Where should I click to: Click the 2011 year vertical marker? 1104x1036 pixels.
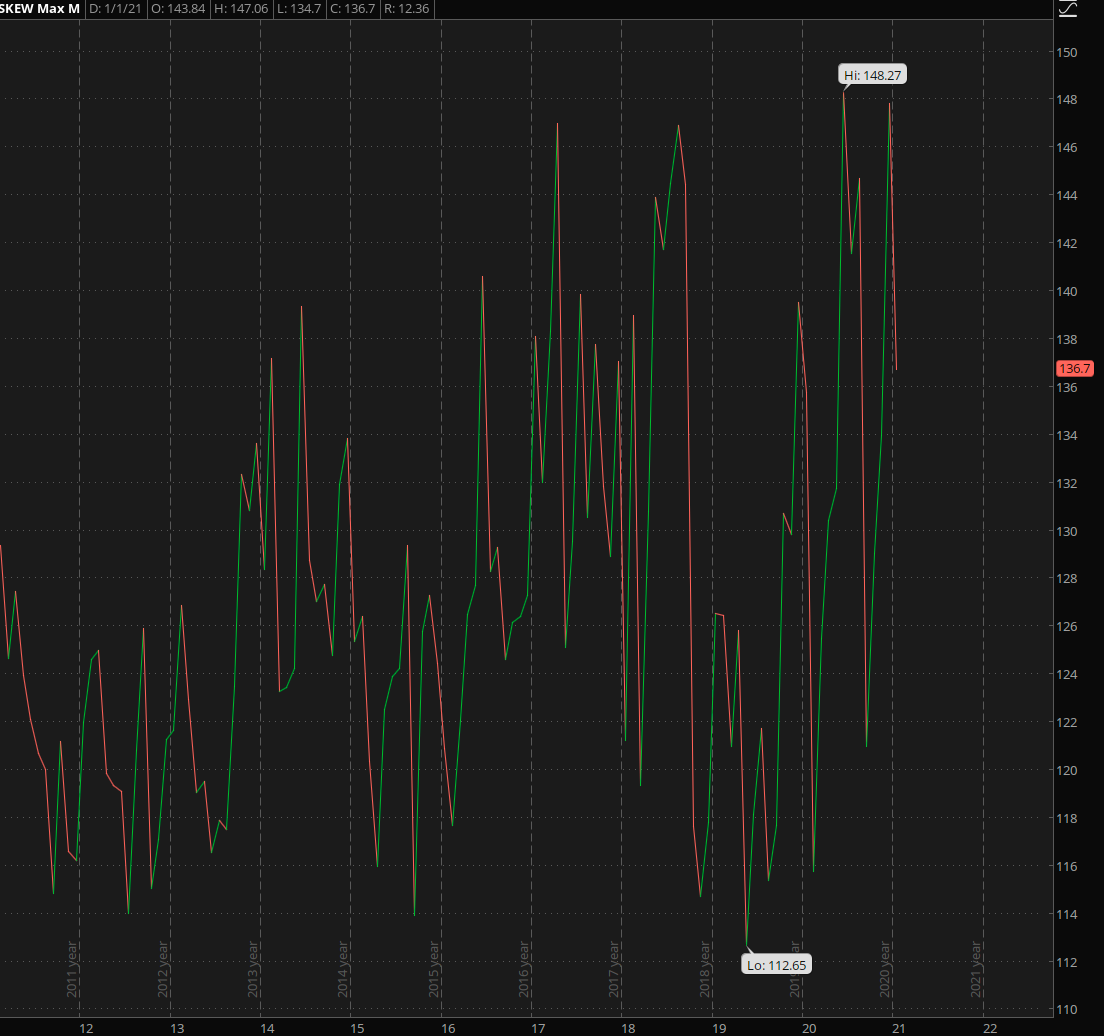[73, 970]
